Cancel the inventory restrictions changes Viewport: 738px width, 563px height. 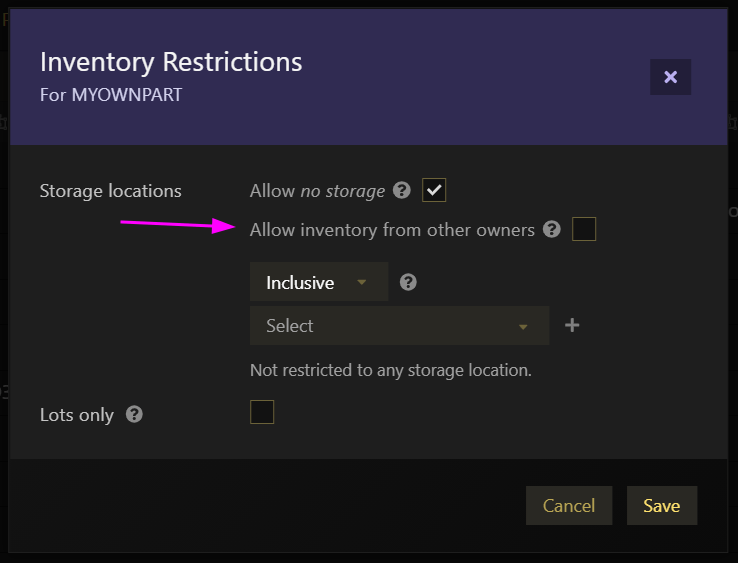(x=569, y=505)
